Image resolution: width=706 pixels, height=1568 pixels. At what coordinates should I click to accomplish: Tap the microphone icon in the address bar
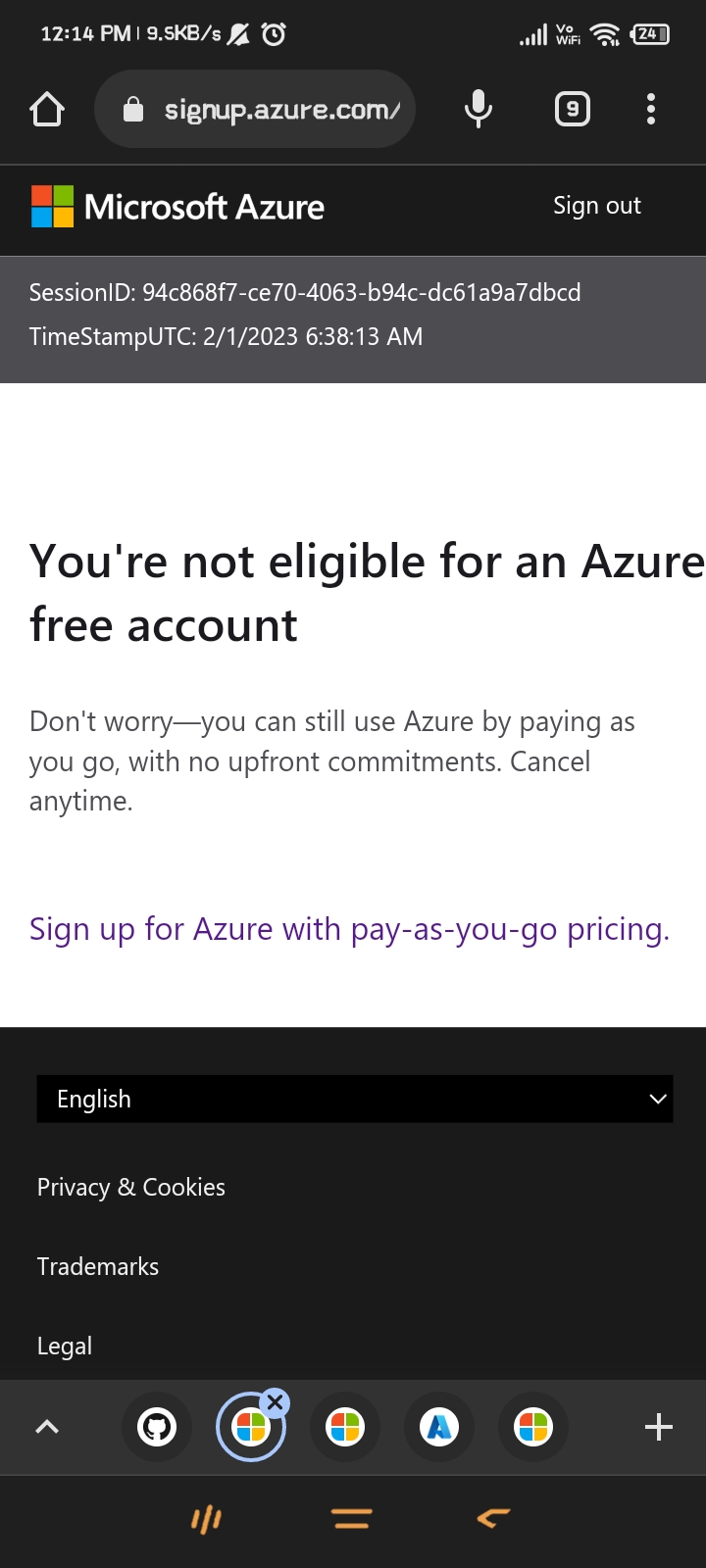click(478, 109)
